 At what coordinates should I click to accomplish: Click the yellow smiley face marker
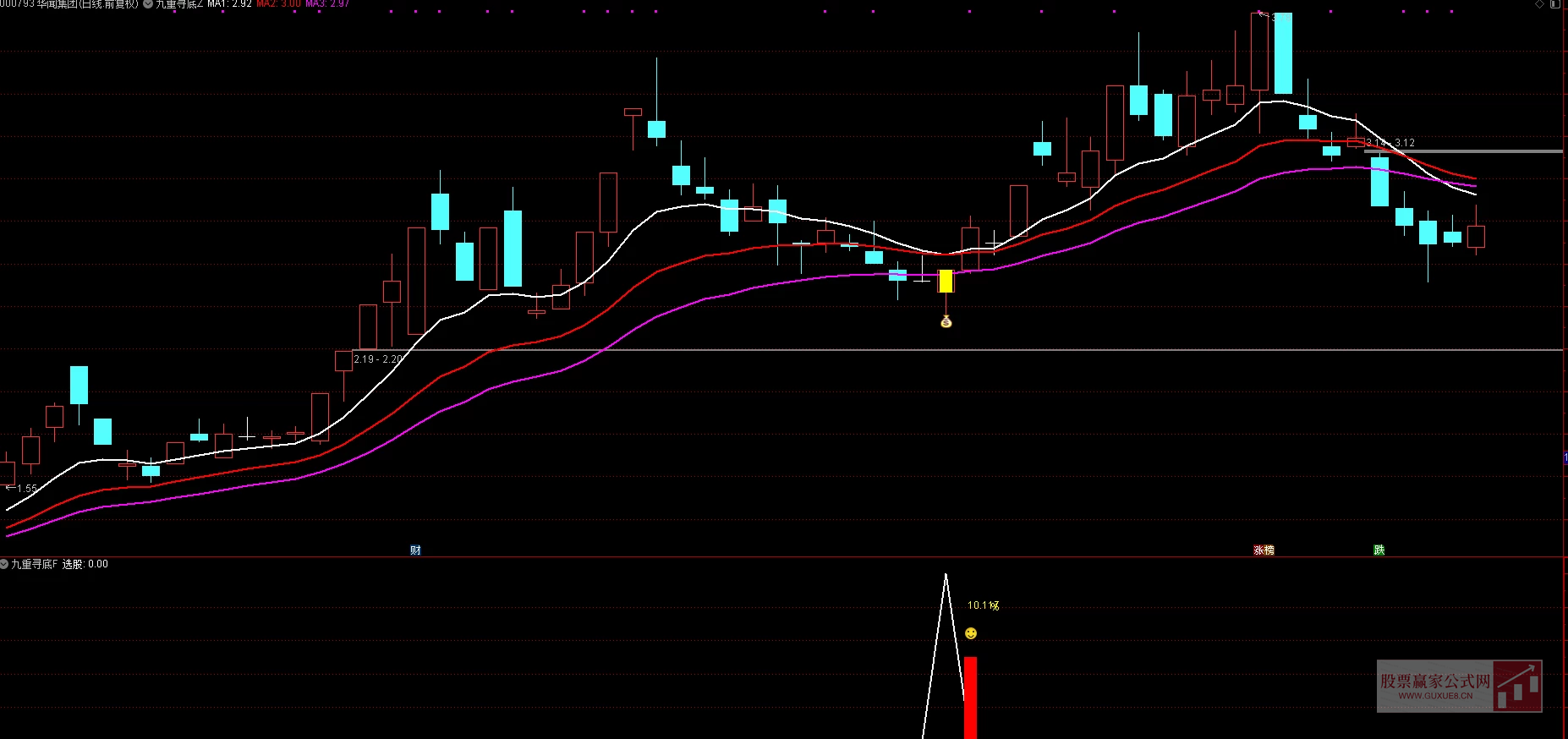point(971,633)
